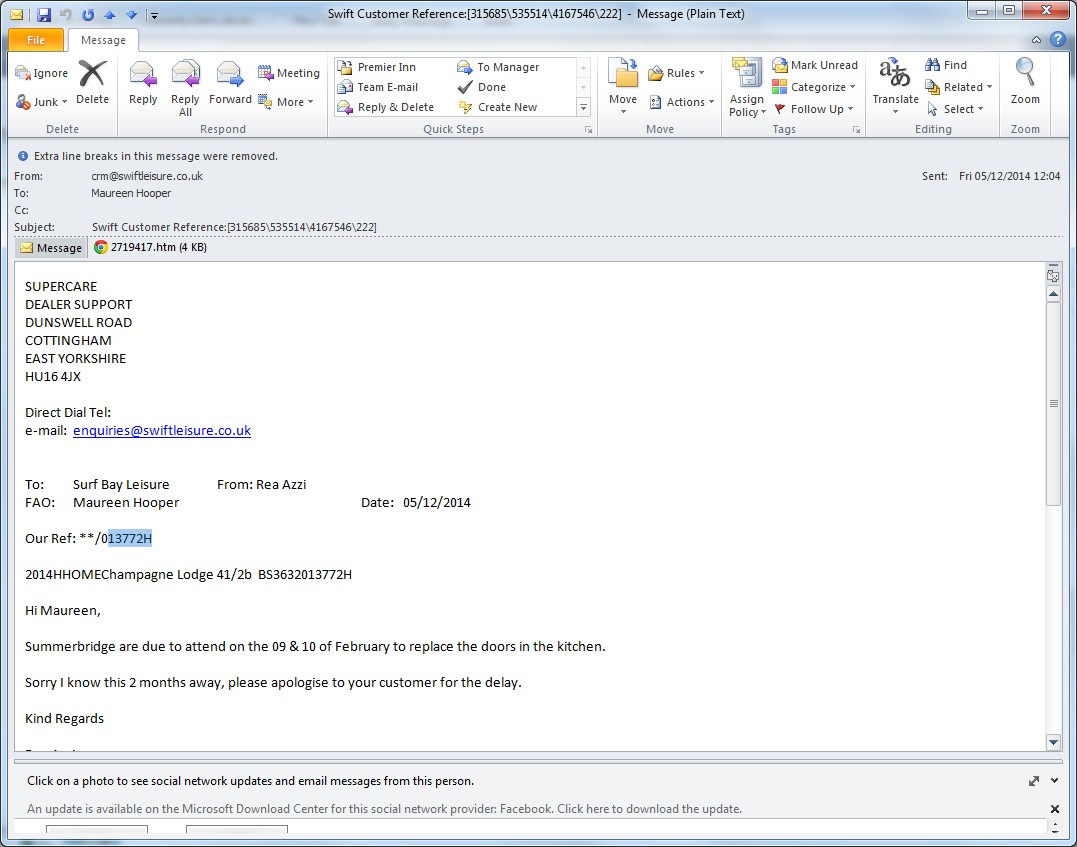The width and height of the screenshot is (1077, 847).
Task: Open the Related dropdown
Action: (959, 87)
